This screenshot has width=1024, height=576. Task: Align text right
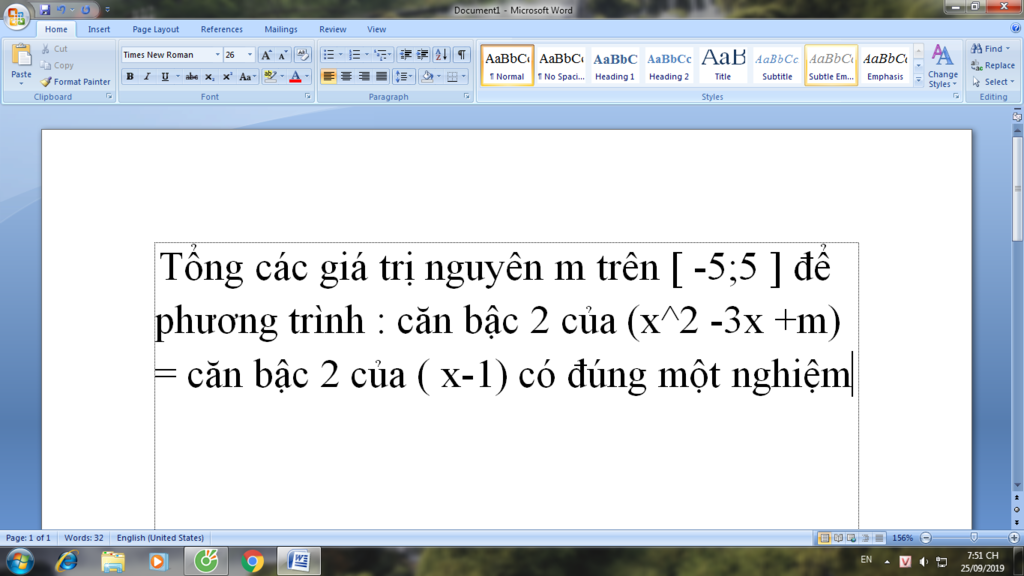coord(364,76)
